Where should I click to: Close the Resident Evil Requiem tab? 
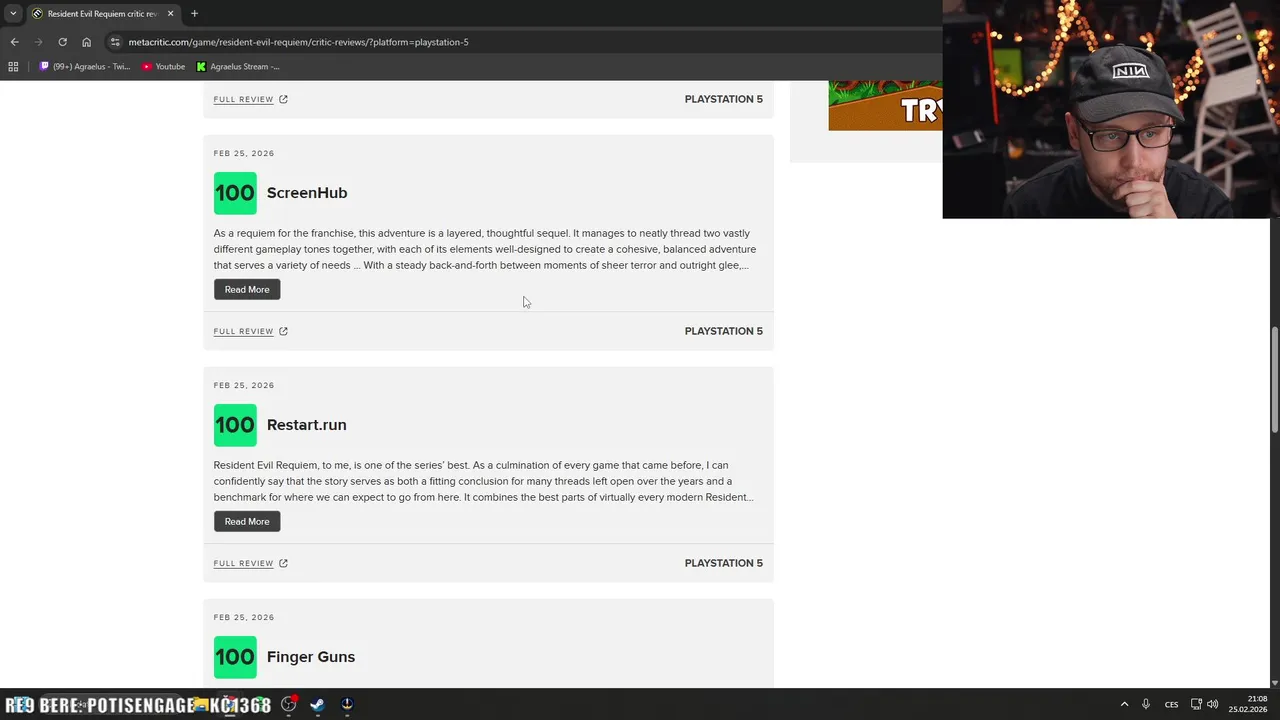[170, 14]
